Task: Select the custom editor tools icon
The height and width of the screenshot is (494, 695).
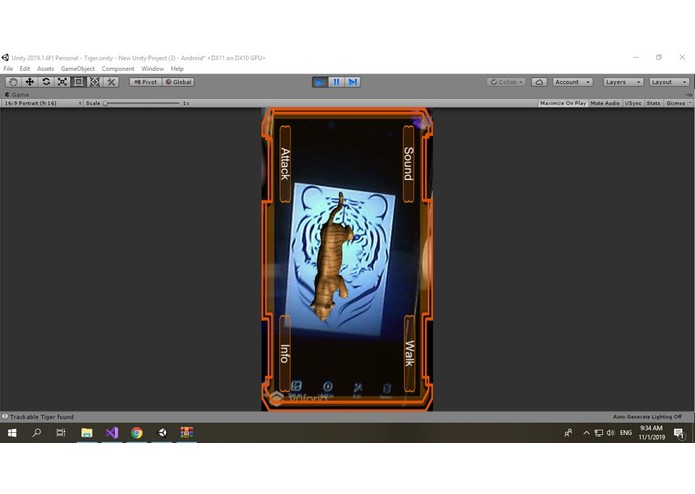Action: pyautogui.click(x=111, y=82)
